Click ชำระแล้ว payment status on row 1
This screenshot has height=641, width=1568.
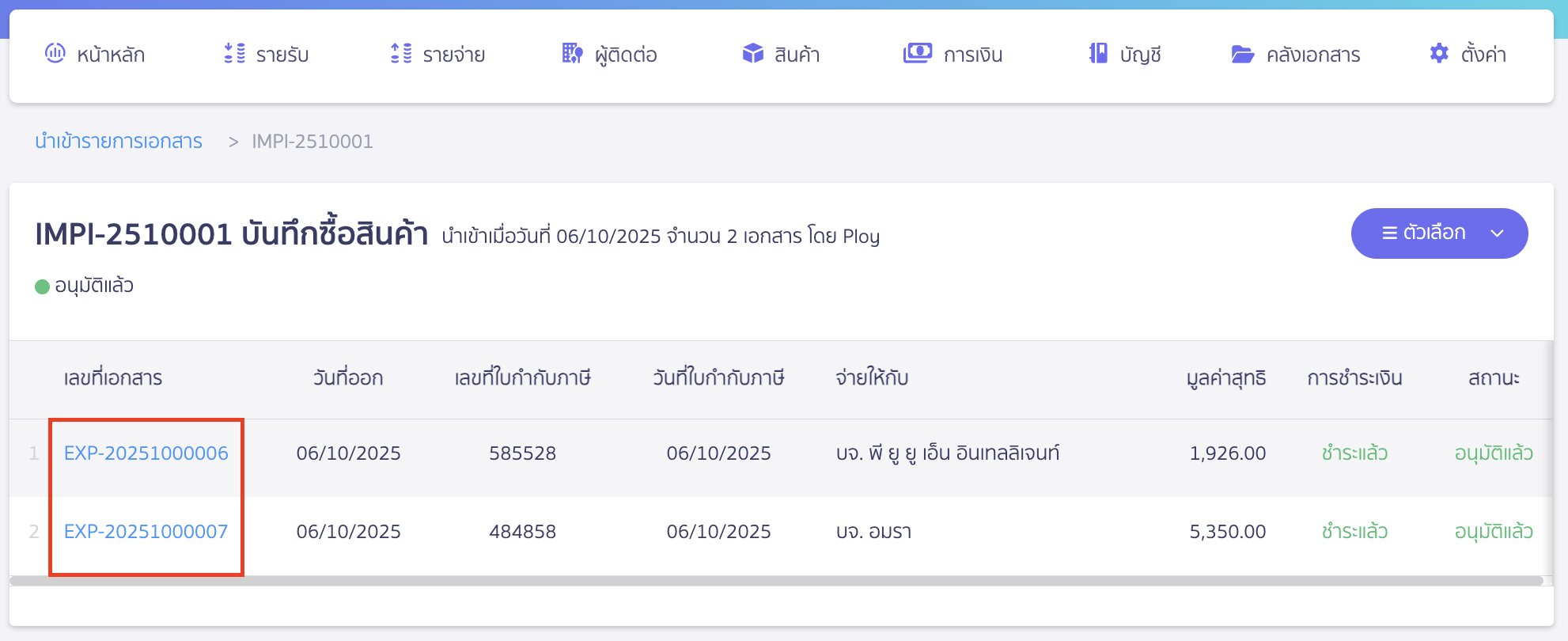point(1354,453)
